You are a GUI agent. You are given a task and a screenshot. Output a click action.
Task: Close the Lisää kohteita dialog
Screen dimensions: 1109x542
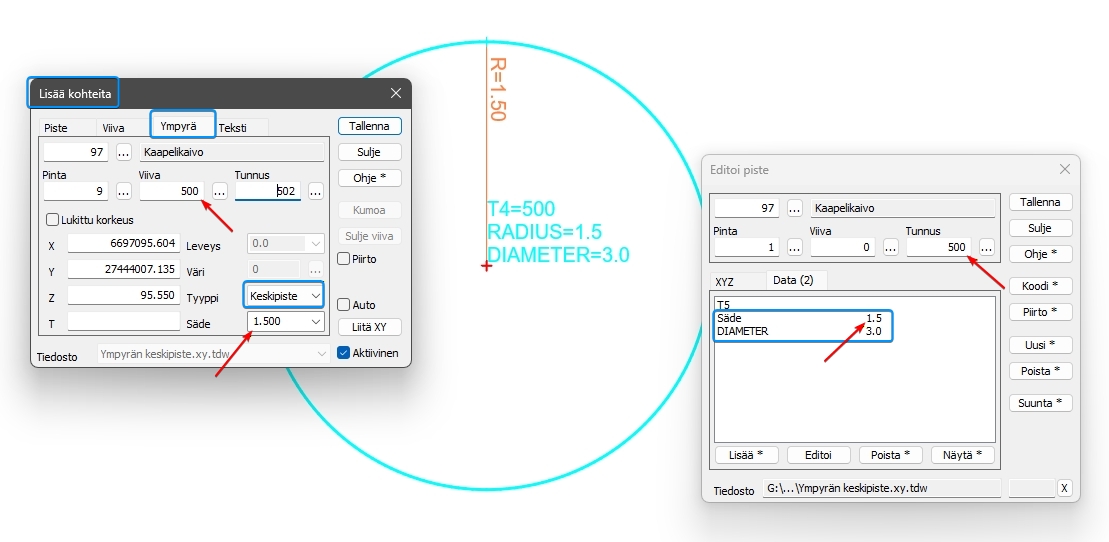[x=396, y=93]
